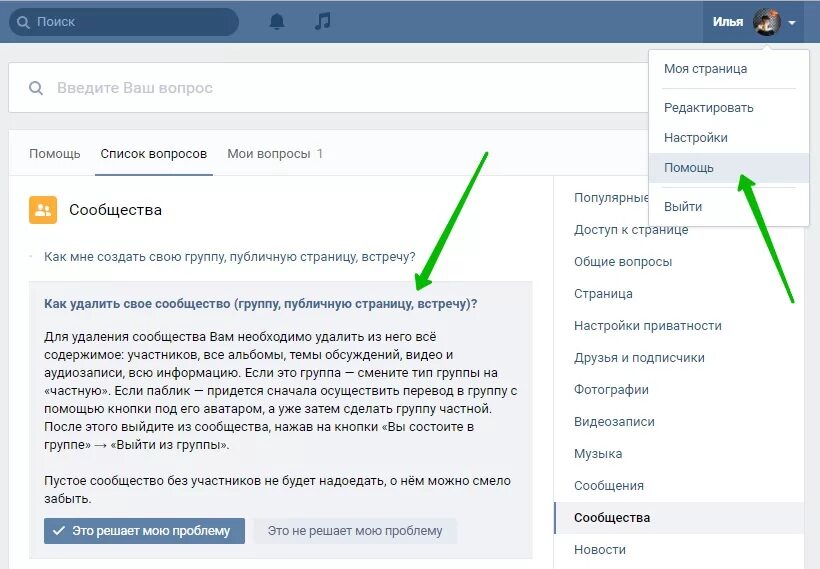Image resolution: width=820 pixels, height=569 pixels.
Task: Select the Список вопросов tab
Action: 154,154
